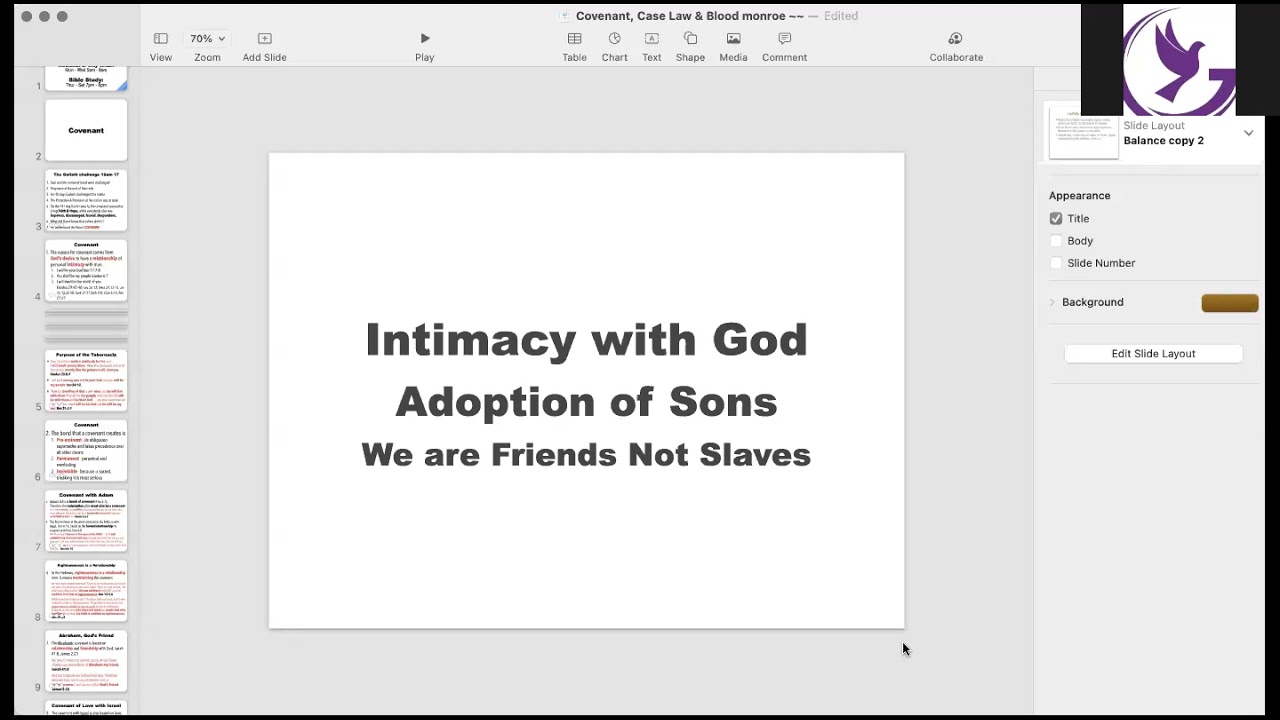Click the 'Edited' status in title bar
Image resolution: width=1280 pixels, height=720 pixels.
pyautogui.click(x=841, y=16)
